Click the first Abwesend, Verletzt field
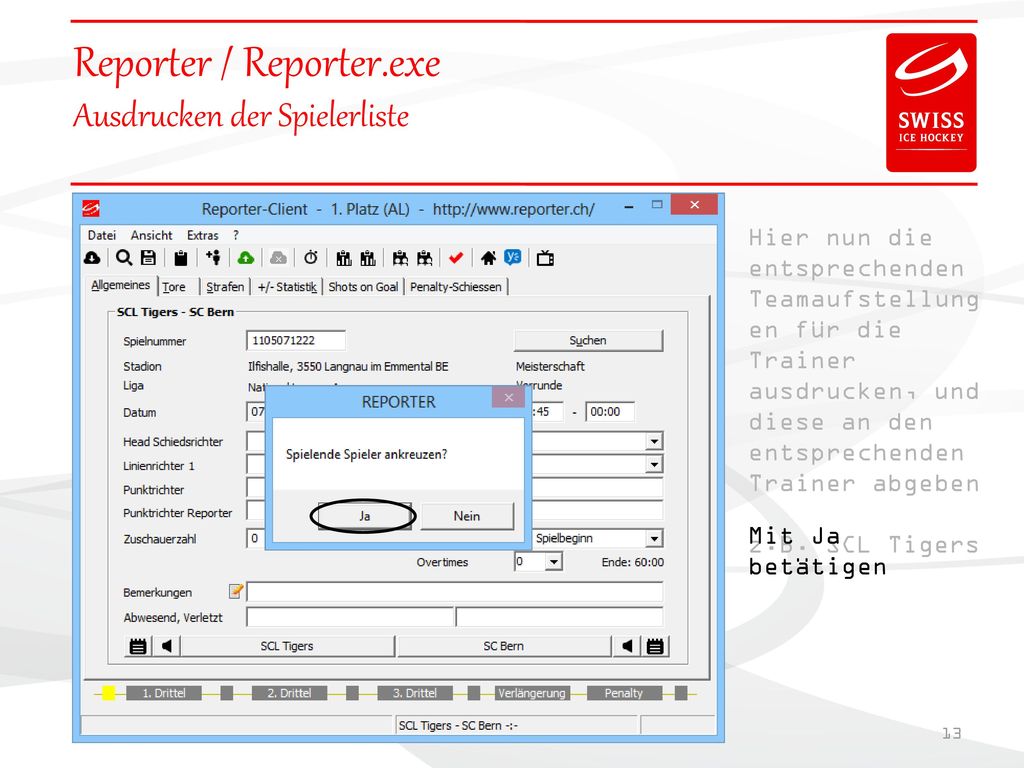 pyautogui.click(x=350, y=617)
